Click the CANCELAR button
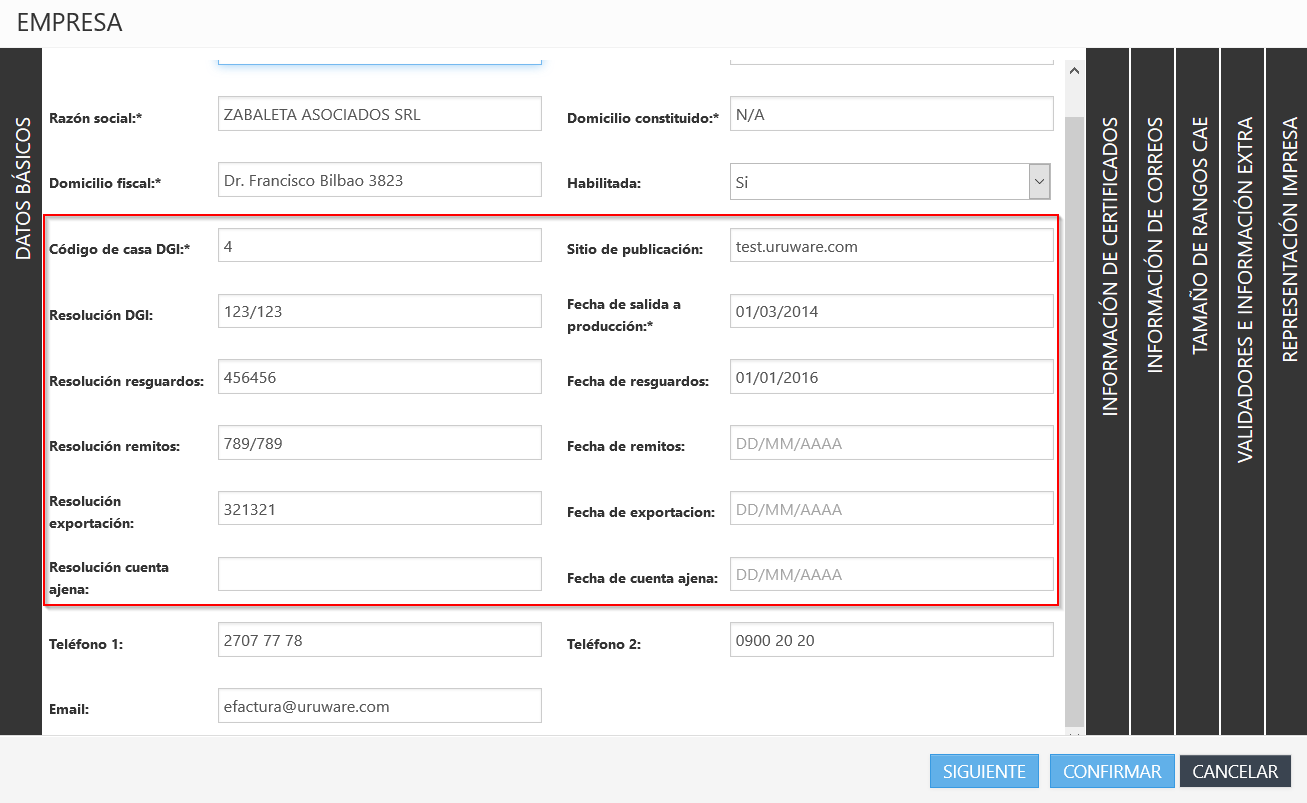Viewport: 1307px width, 803px height. (x=1235, y=771)
